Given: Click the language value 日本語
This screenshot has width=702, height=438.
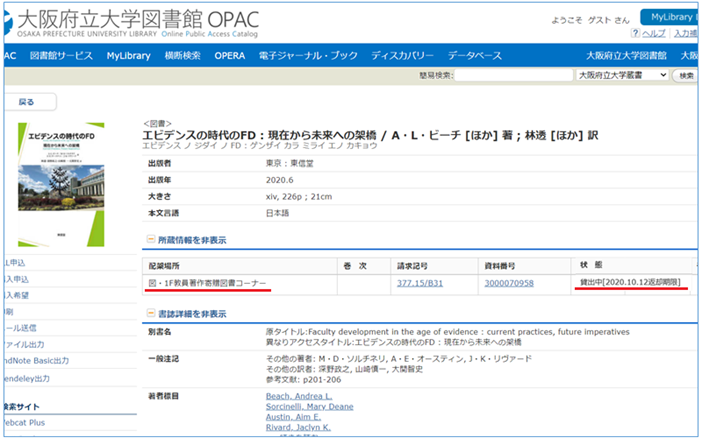Looking at the screenshot, I should click(x=278, y=213).
